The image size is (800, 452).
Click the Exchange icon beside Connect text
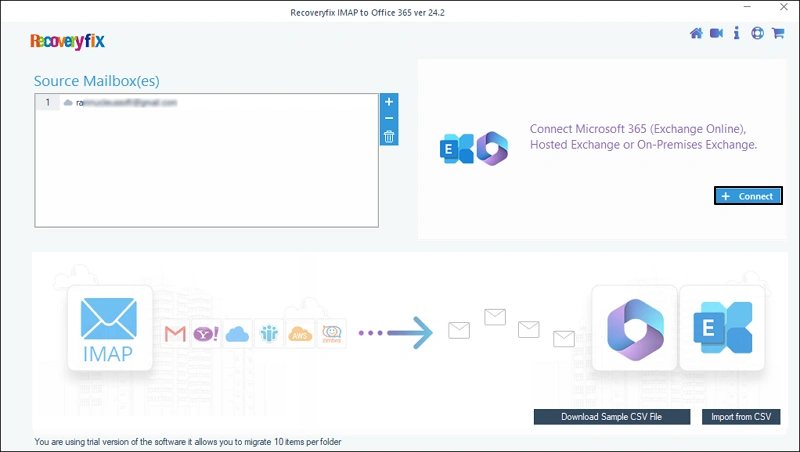[x=456, y=148]
